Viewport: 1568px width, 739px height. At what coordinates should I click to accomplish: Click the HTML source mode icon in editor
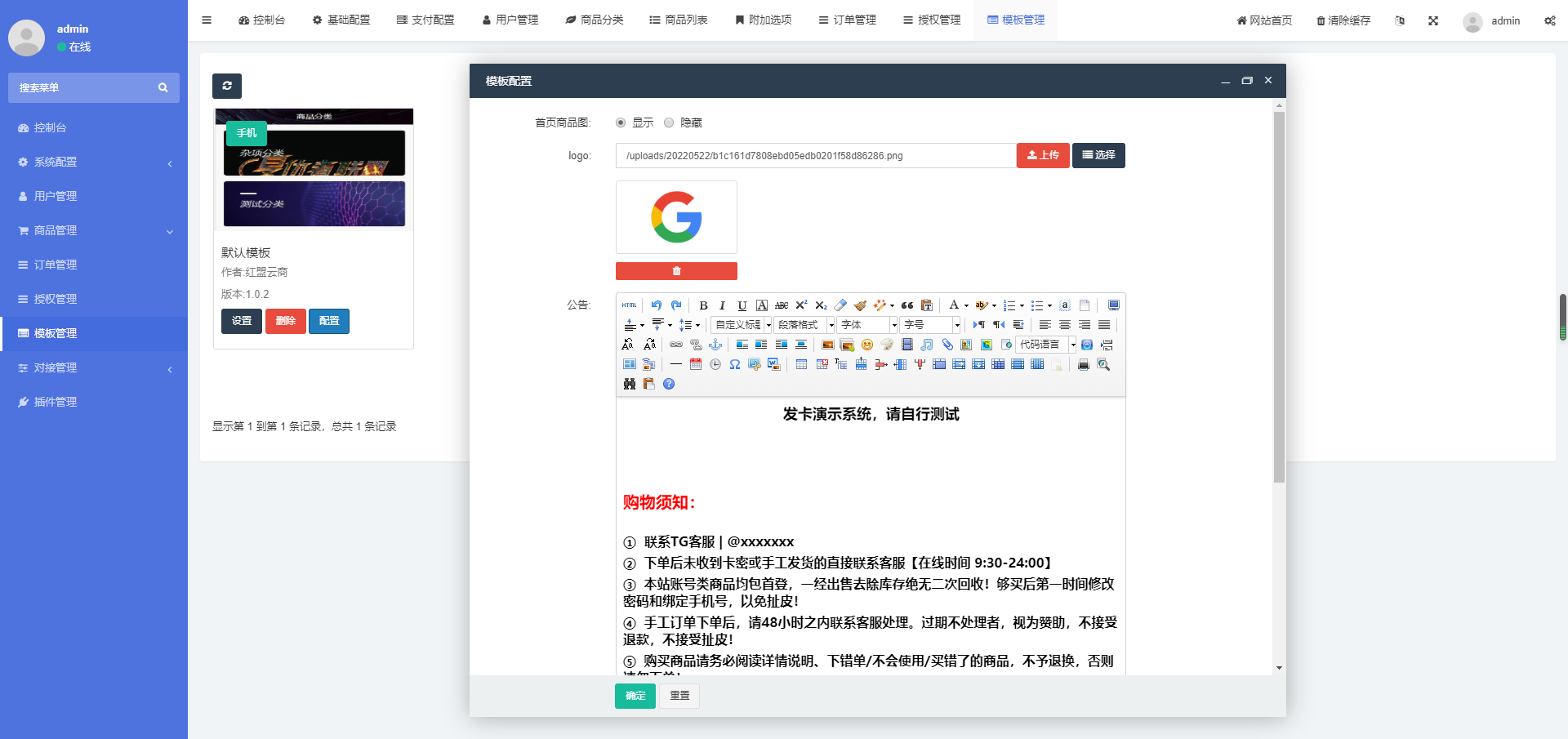click(629, 305)
